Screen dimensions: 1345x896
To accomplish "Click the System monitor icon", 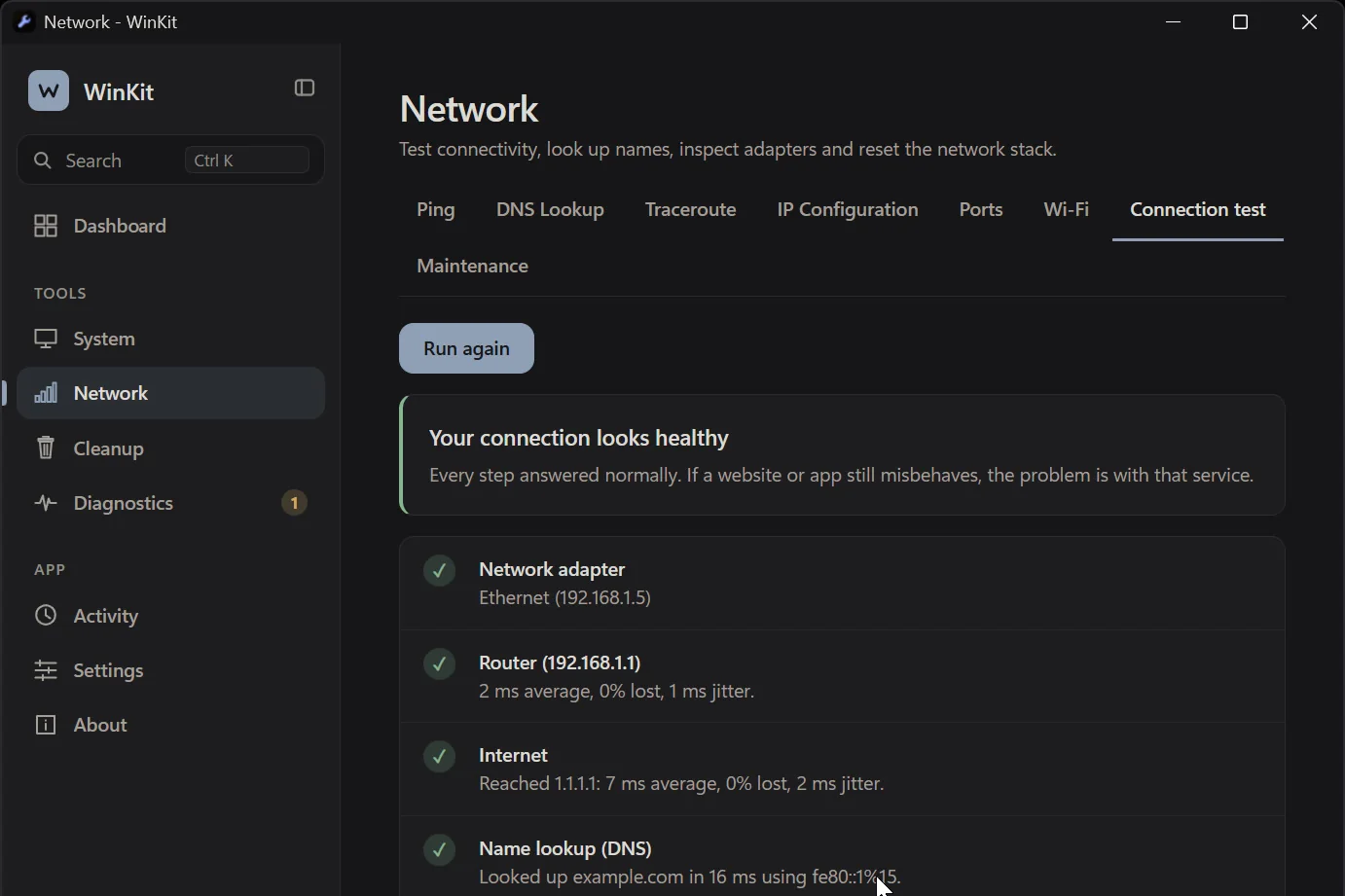I will [46, 339].
